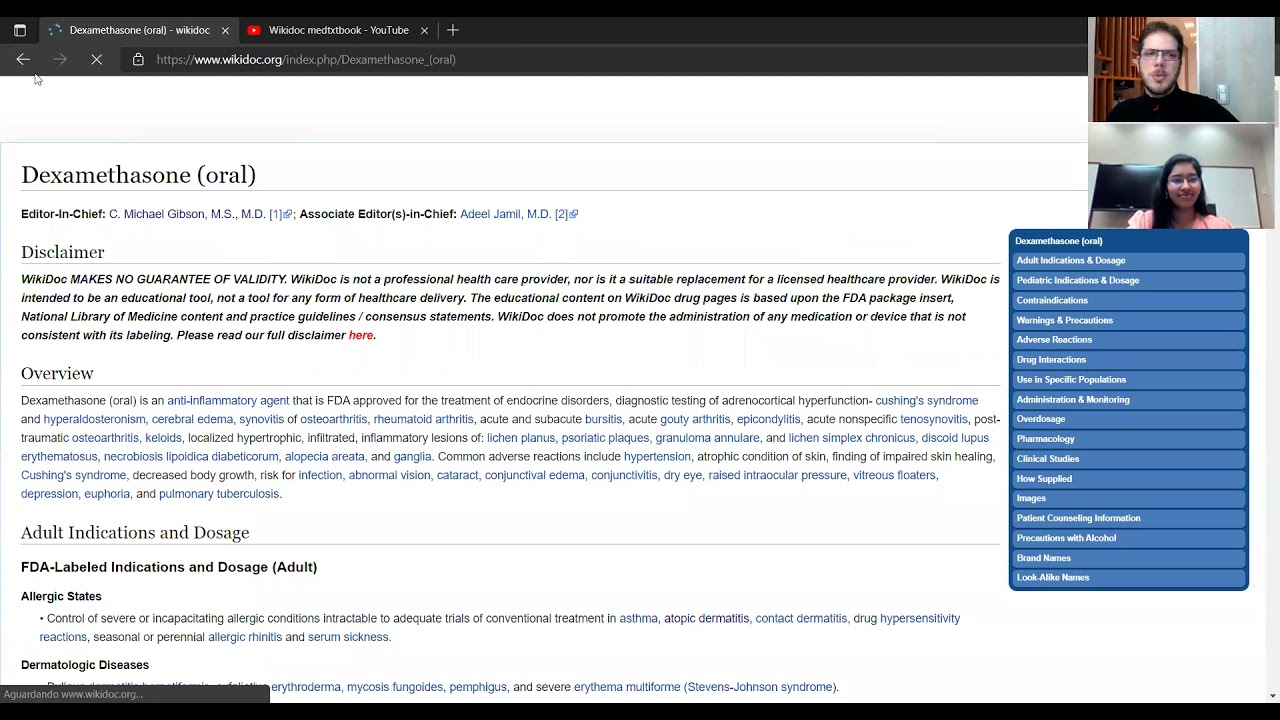Viewport: 1280px width, 720px height.
Task: Open serum sickness link
Action: 348,638
